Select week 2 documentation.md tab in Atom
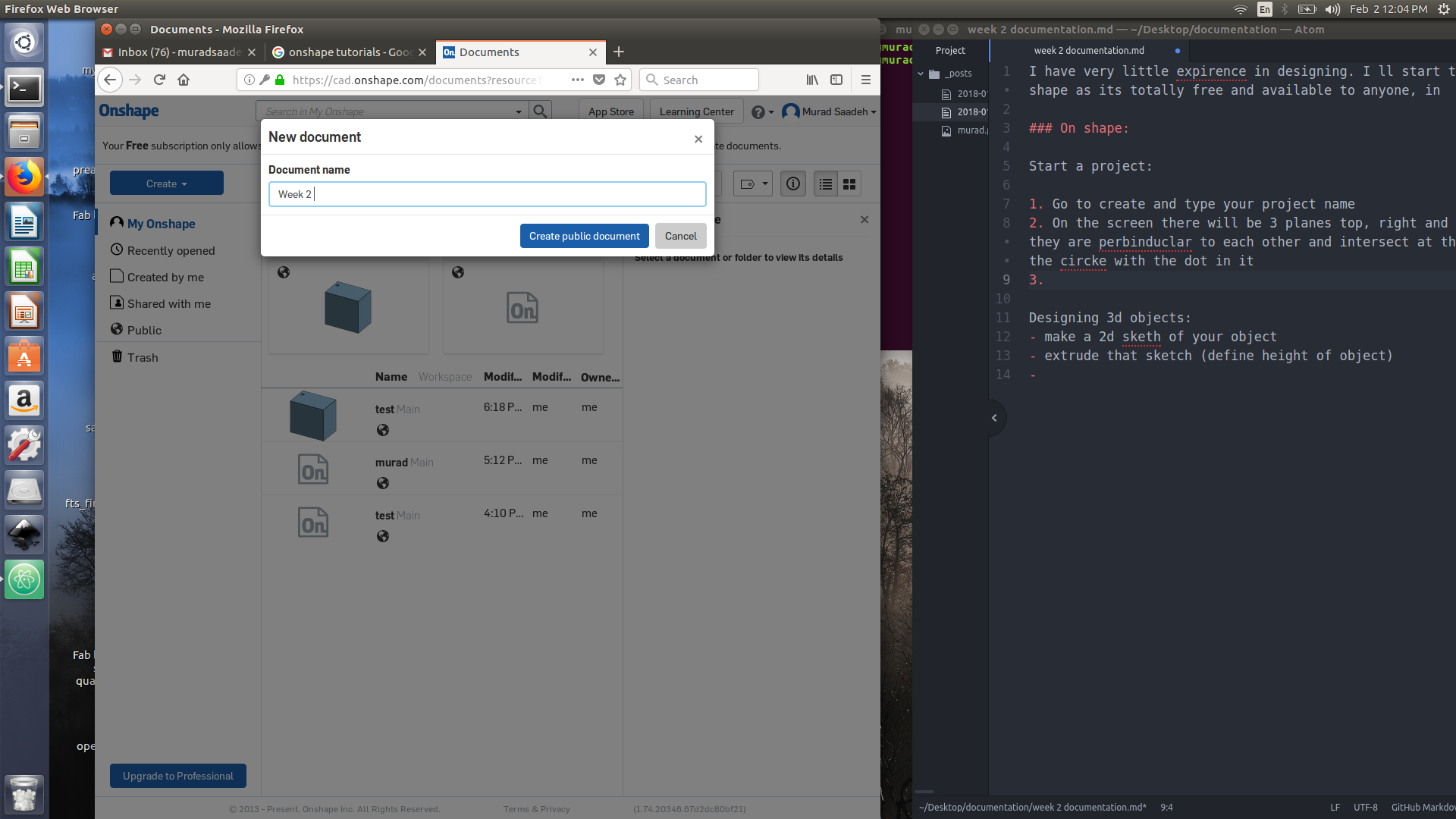 pyautogui.click(x=1089, y=51)
